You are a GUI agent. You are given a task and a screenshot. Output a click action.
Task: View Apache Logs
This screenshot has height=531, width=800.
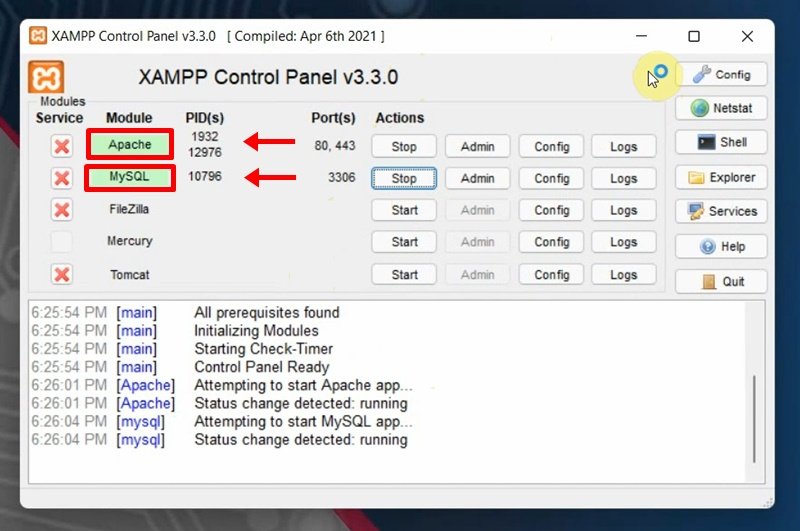(623, 146)
